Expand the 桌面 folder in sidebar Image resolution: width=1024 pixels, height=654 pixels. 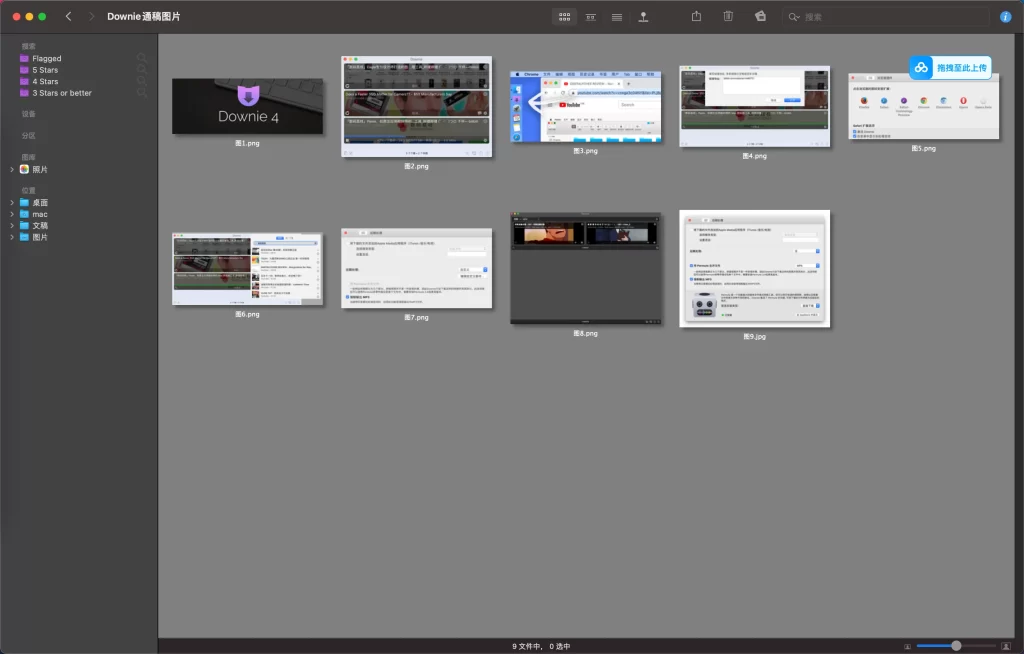click(x=12, y=202)
